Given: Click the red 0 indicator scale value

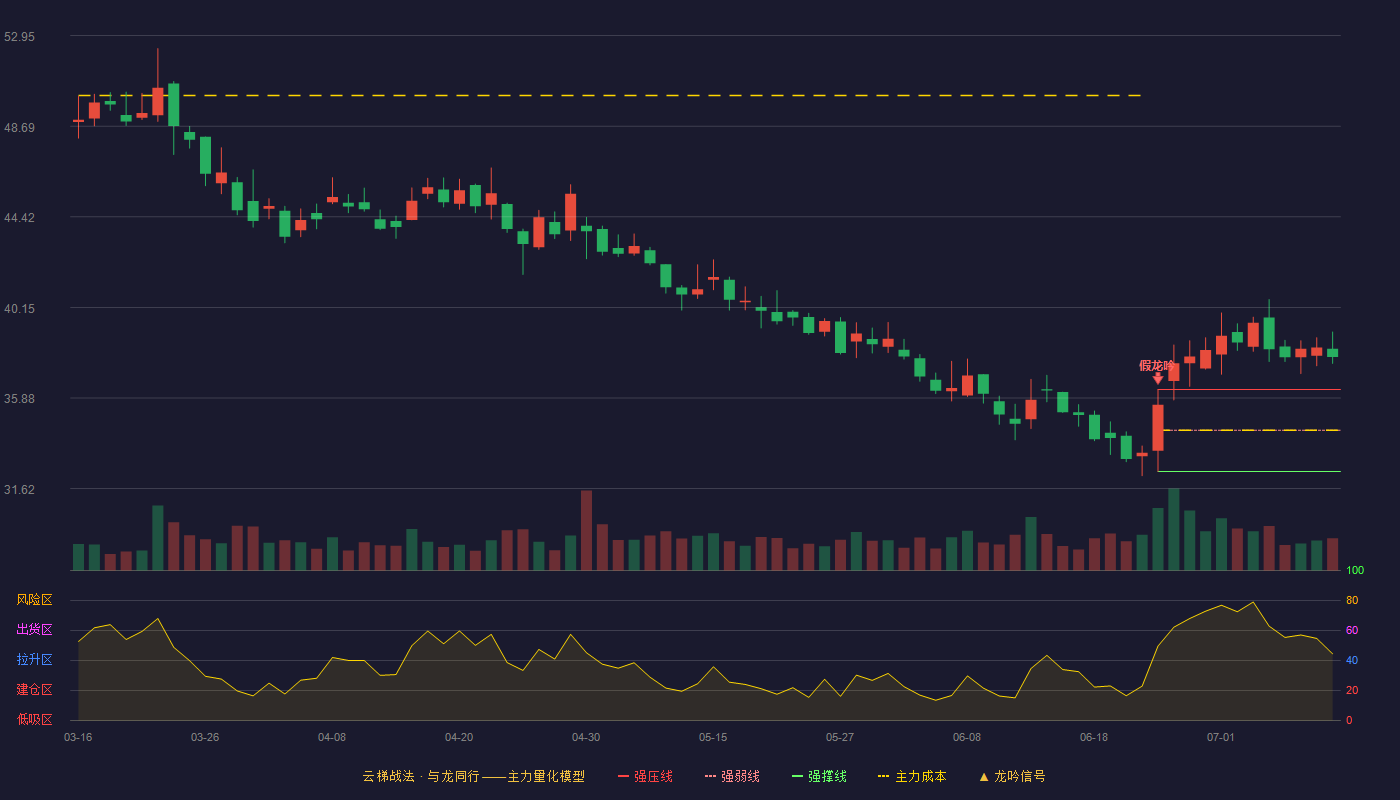Looking at the screenshot, I should 1349,720.
